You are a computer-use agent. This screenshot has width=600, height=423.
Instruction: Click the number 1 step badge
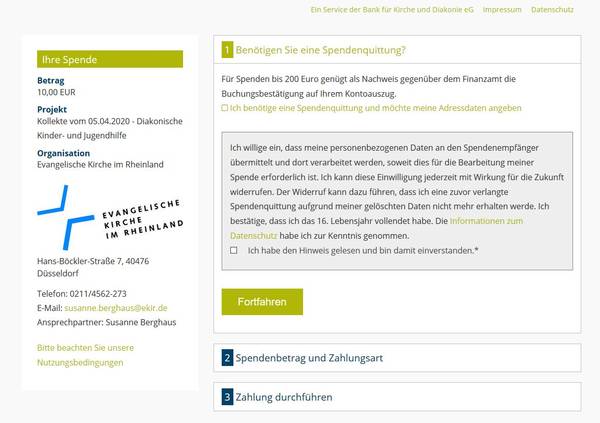(228, 50)
